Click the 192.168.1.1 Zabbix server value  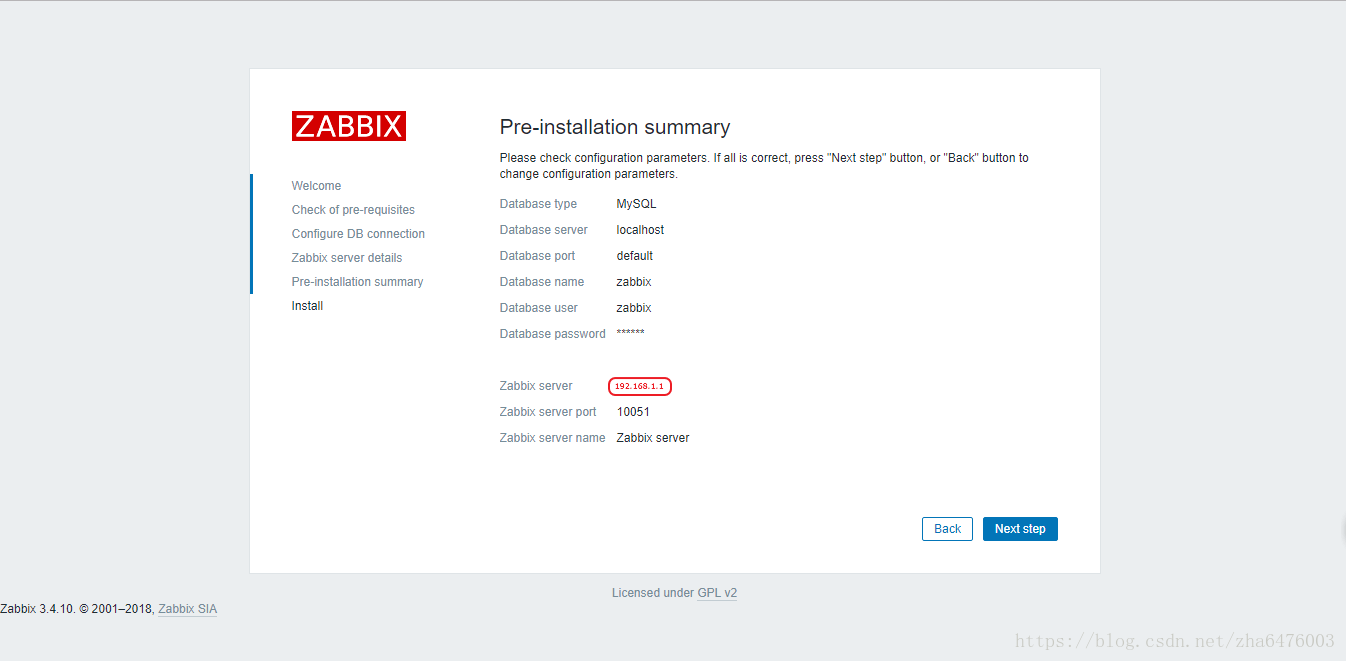tap(639, 386)
